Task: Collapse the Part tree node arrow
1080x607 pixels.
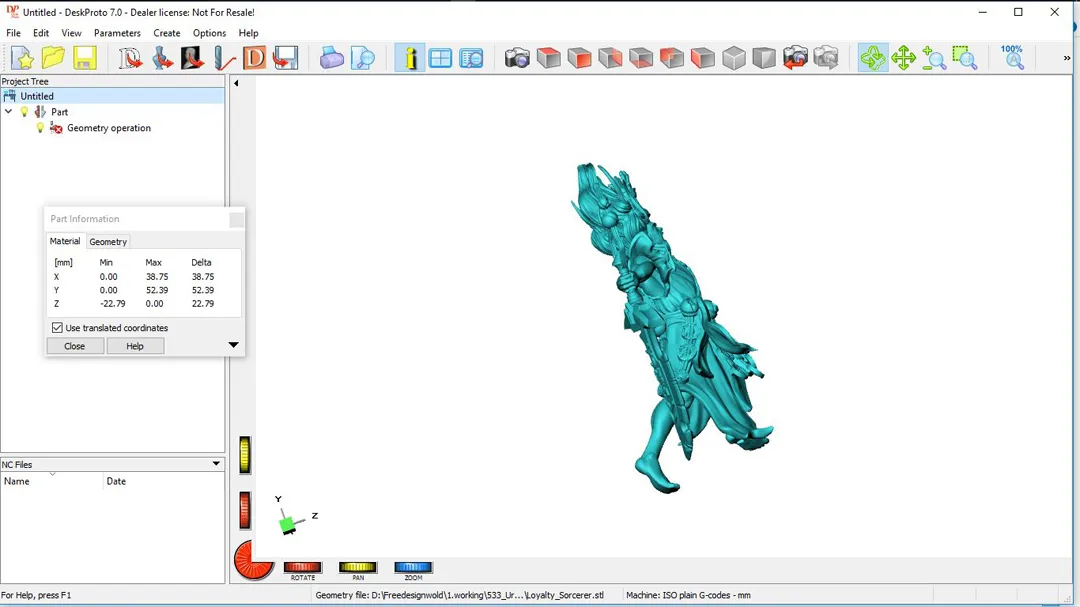Action: click(x=9, y=112)
